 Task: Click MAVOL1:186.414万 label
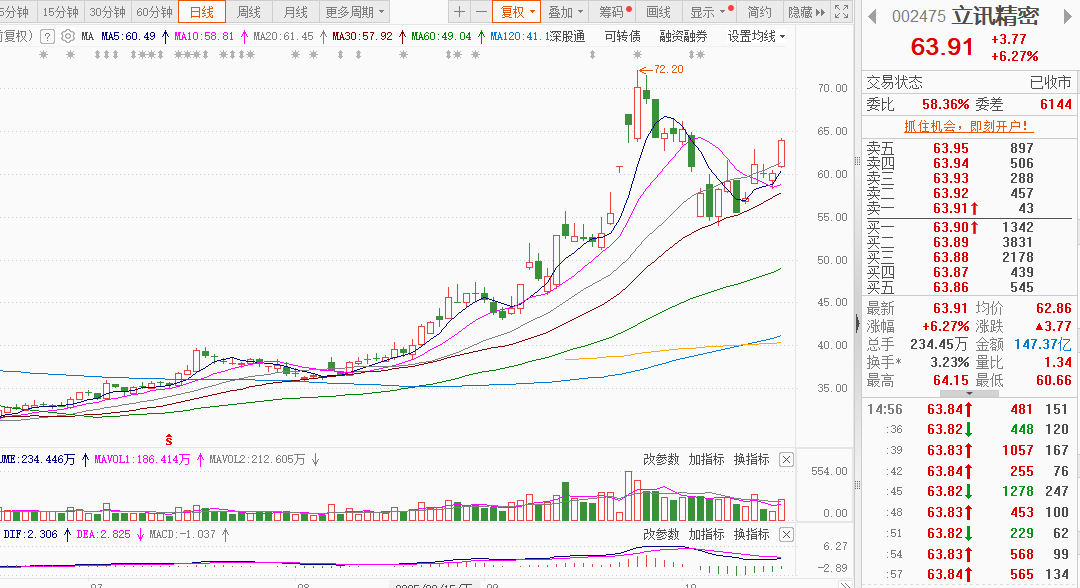coord(142,459)
